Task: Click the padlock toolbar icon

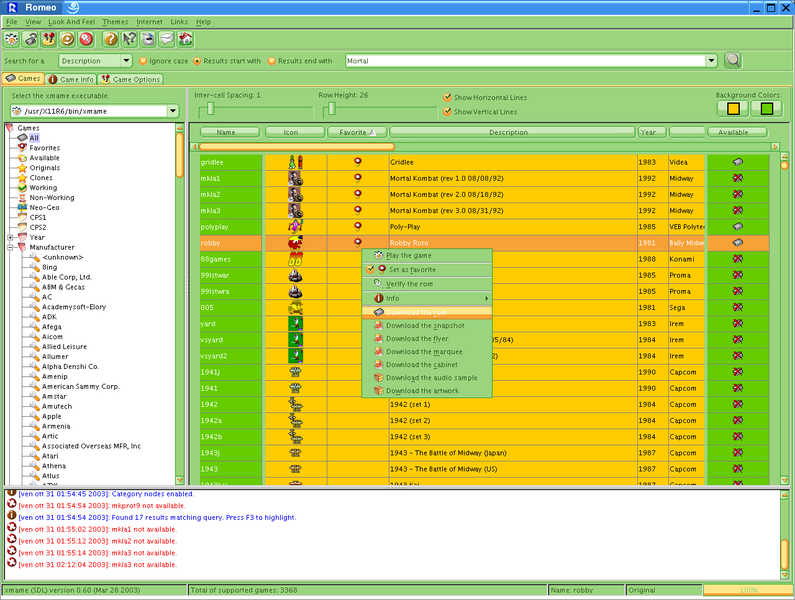Action: 30,39
